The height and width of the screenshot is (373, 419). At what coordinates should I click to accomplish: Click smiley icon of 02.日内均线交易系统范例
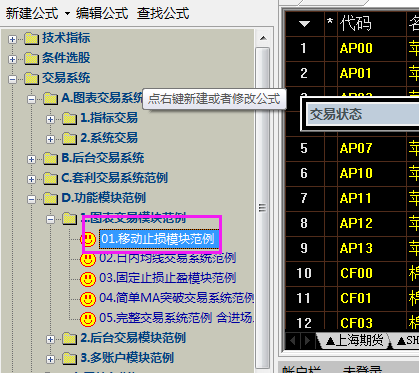point(88,259)
